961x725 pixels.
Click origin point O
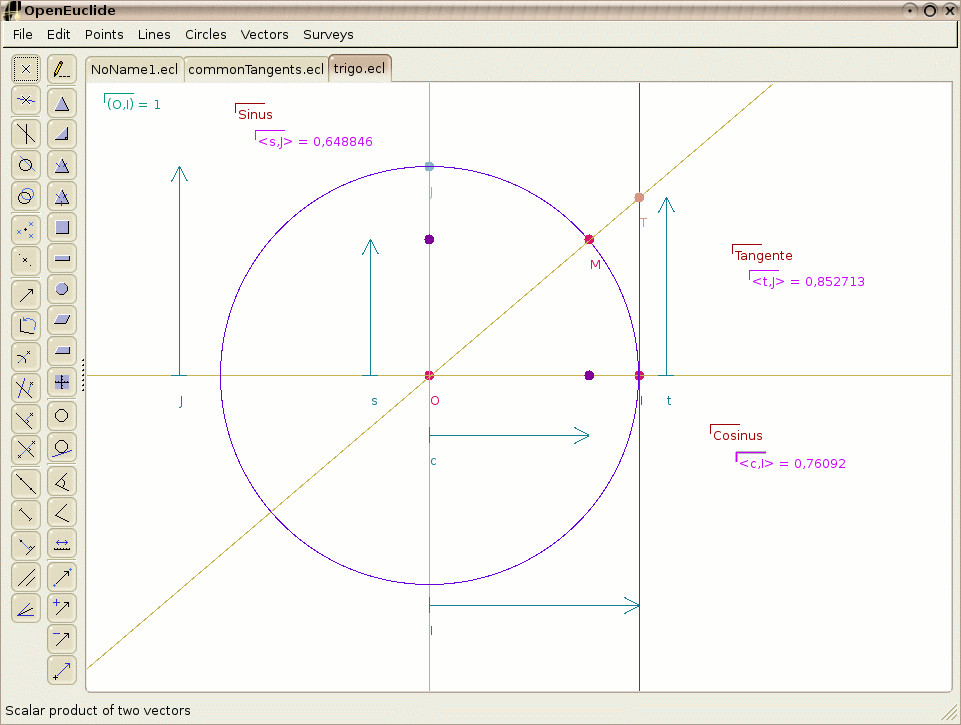coord(429,375)
